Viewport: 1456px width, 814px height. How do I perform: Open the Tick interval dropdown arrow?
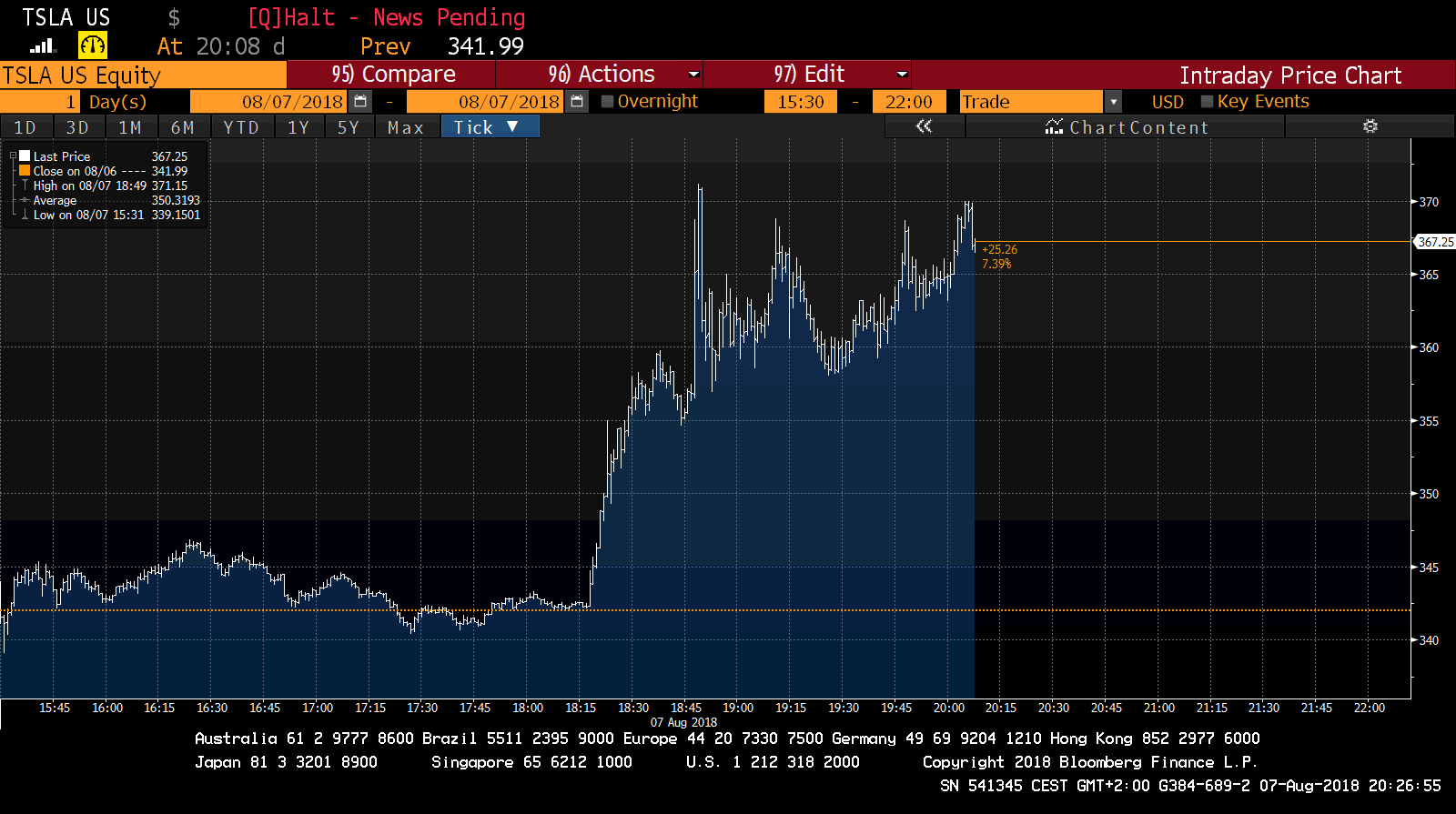click(x=512, y=126)
